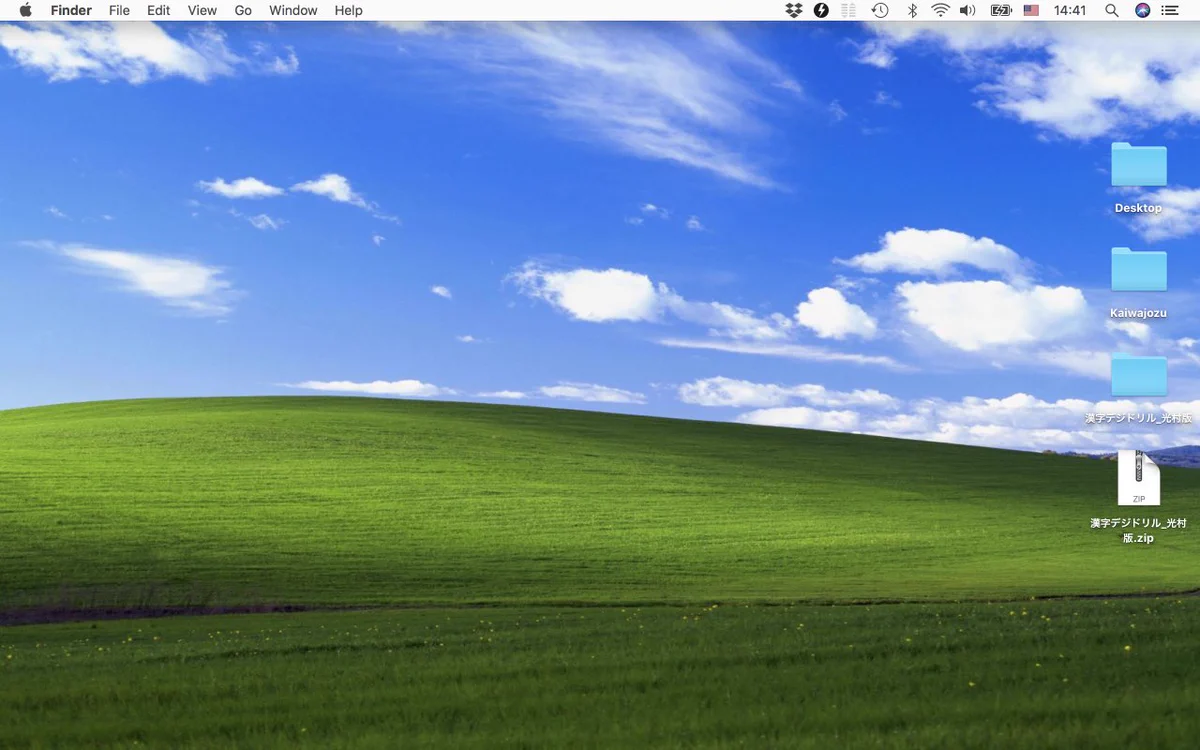Click the dimmed striped menu bar icon
The width and height of the screenshot is (1200, 750).
[849, 10]
